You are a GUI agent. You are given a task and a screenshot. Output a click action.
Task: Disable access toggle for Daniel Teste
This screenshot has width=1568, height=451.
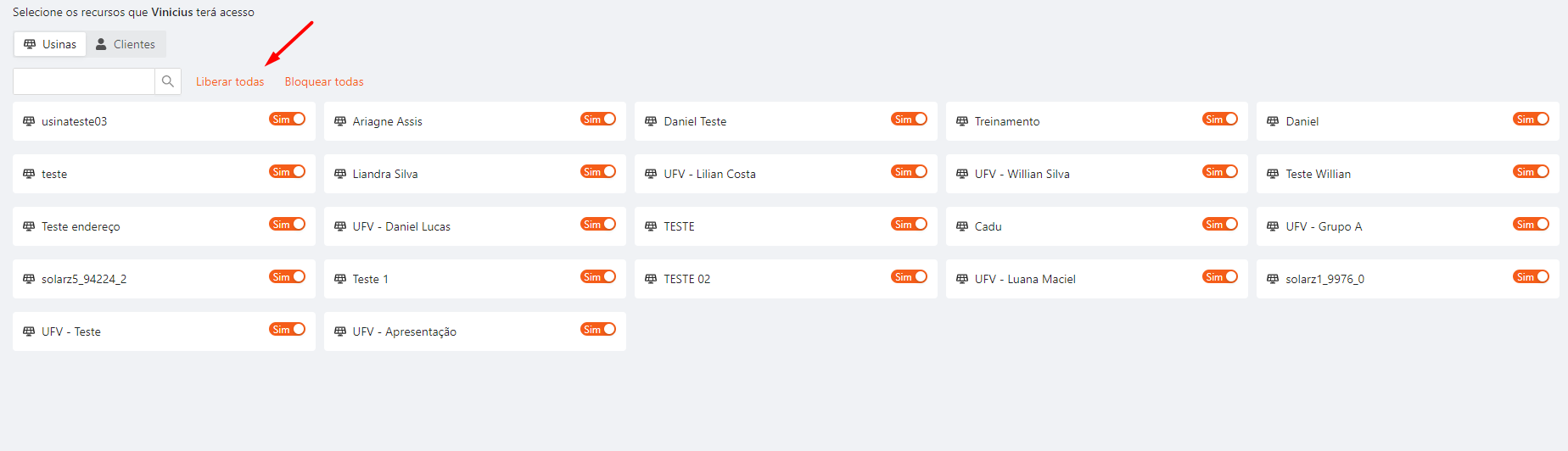(x=909, y=120)
